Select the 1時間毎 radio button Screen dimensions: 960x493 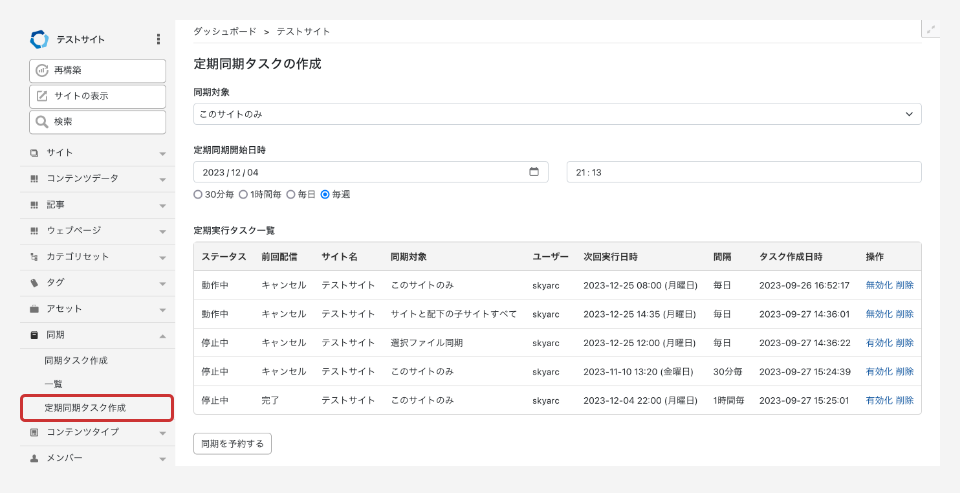click(x=244, y=195)
